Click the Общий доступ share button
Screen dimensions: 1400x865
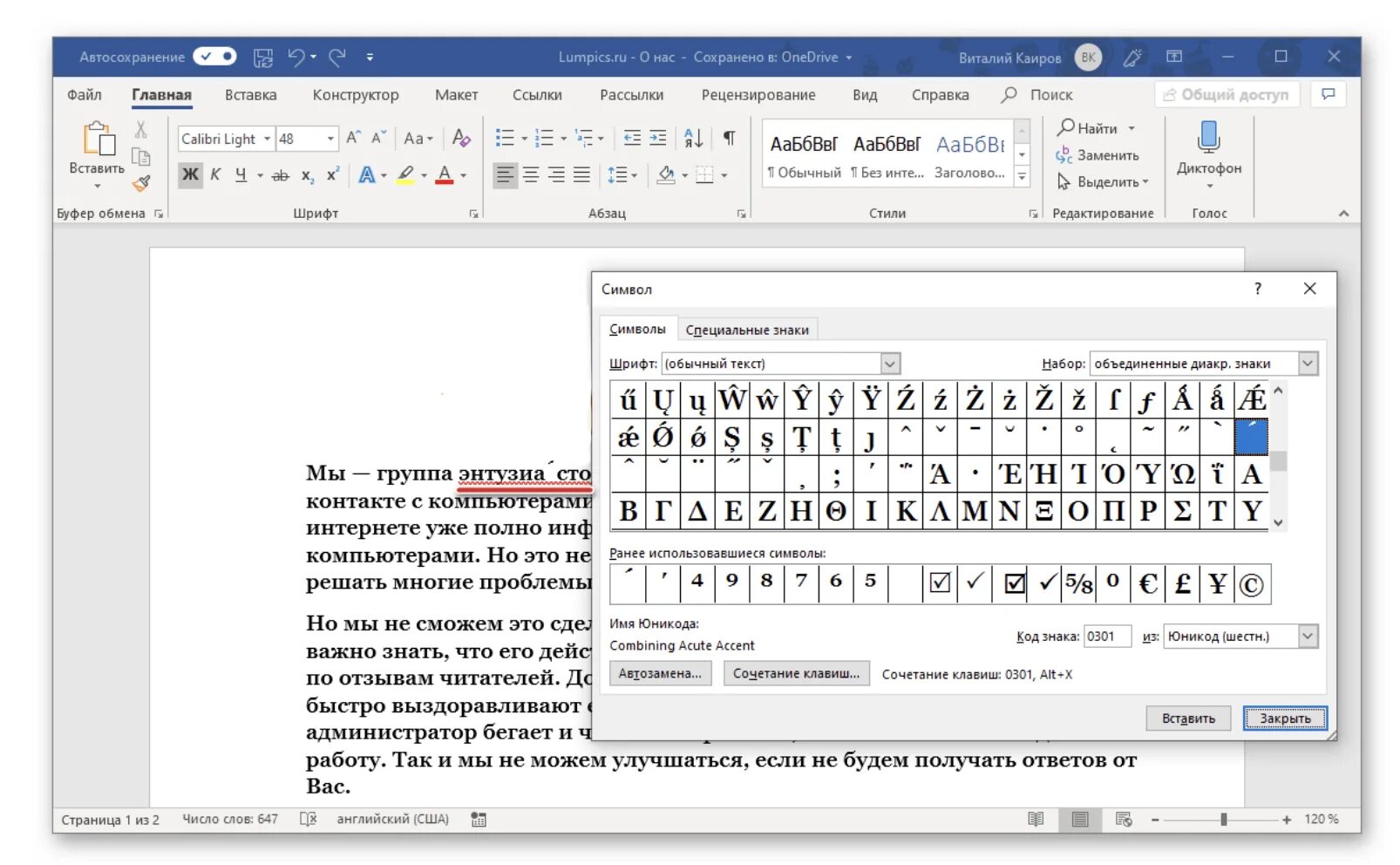[1227, 94]
